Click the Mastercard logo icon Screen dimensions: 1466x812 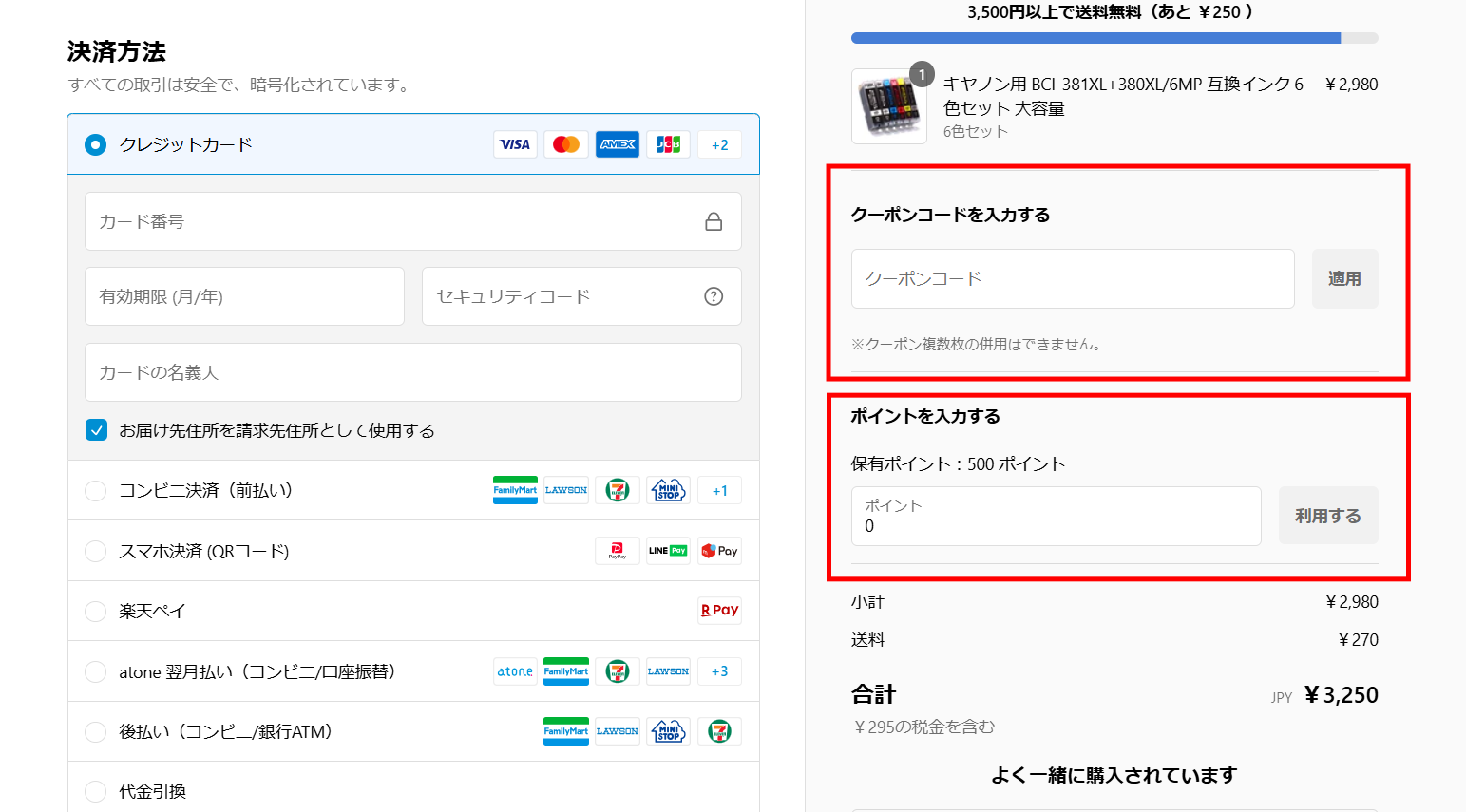[566, 144]
